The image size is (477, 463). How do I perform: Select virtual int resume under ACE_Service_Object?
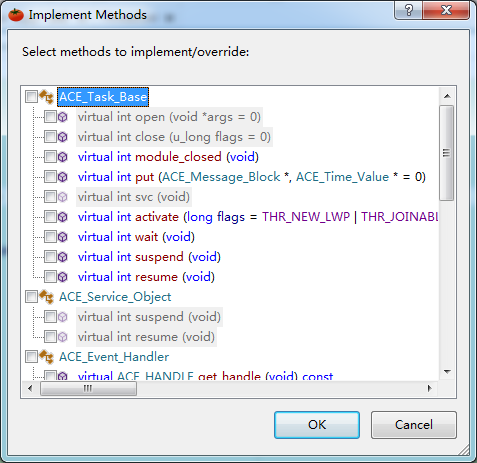pyautogui.click(x=146, y=337)
